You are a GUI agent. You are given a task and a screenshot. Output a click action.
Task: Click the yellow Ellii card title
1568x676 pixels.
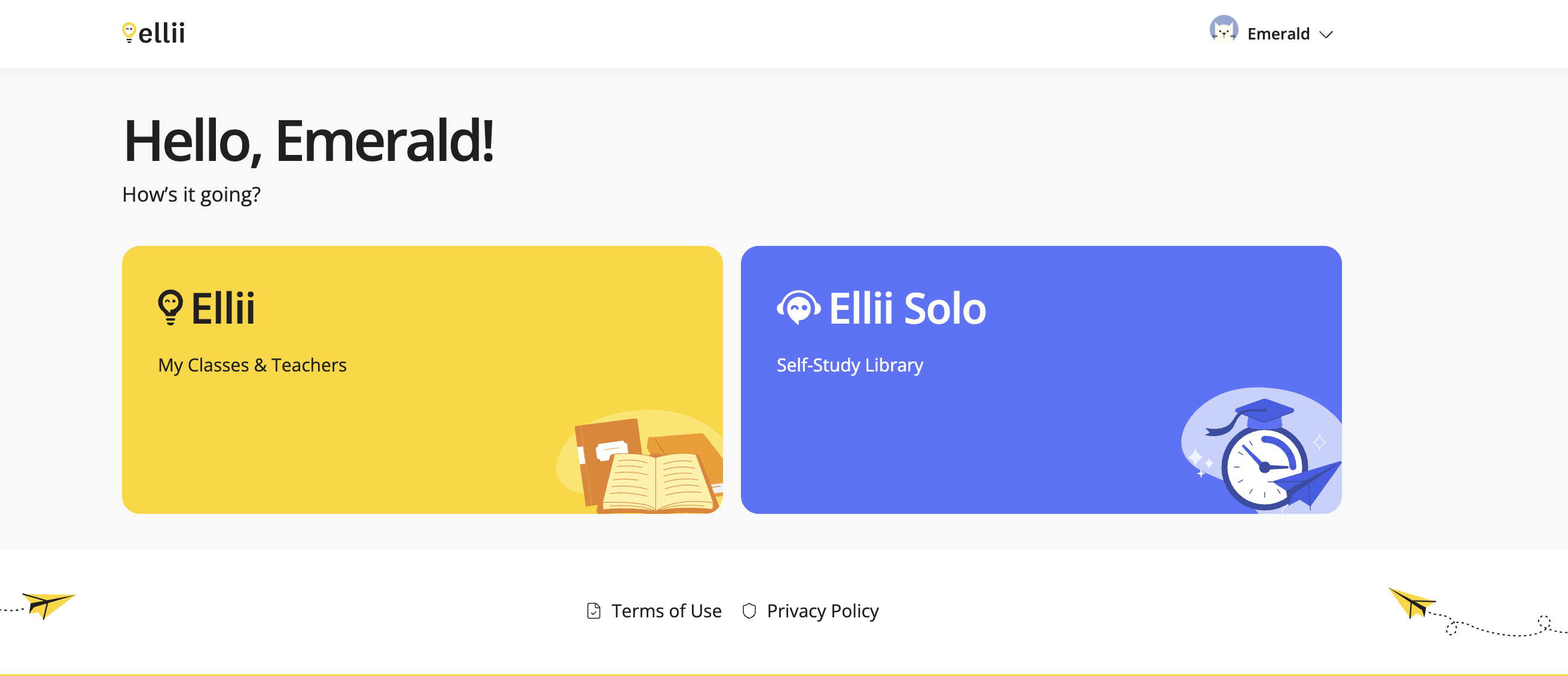tap(224, 308)
